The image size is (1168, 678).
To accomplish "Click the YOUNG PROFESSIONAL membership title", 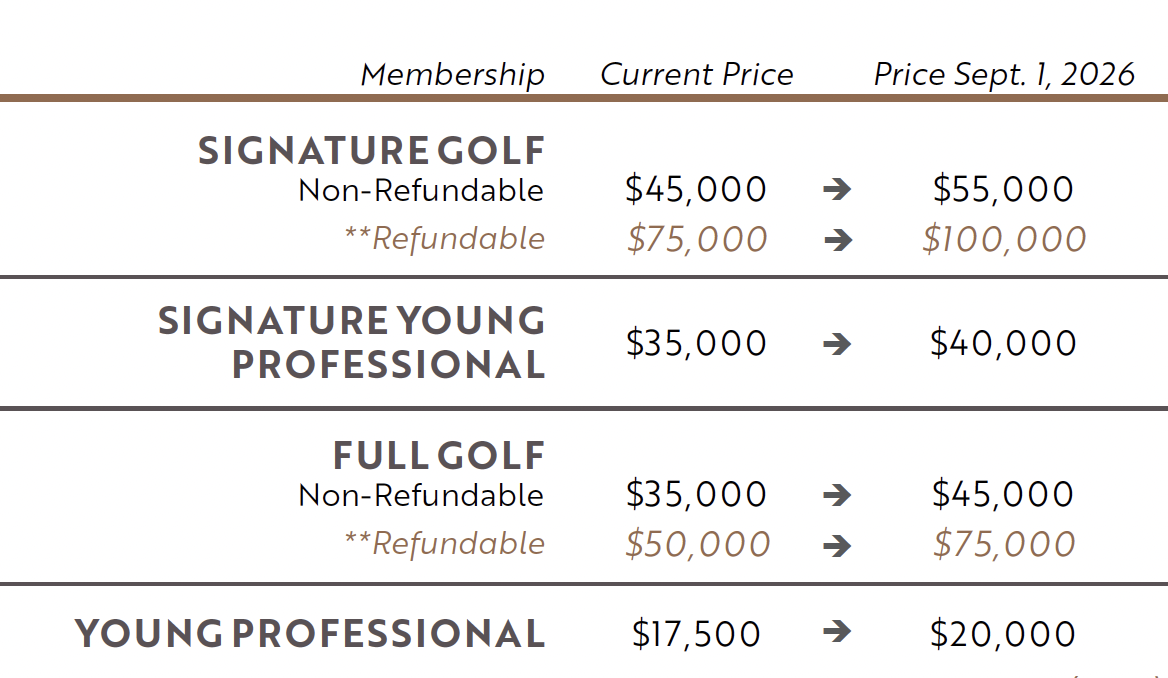I will 310,634.
